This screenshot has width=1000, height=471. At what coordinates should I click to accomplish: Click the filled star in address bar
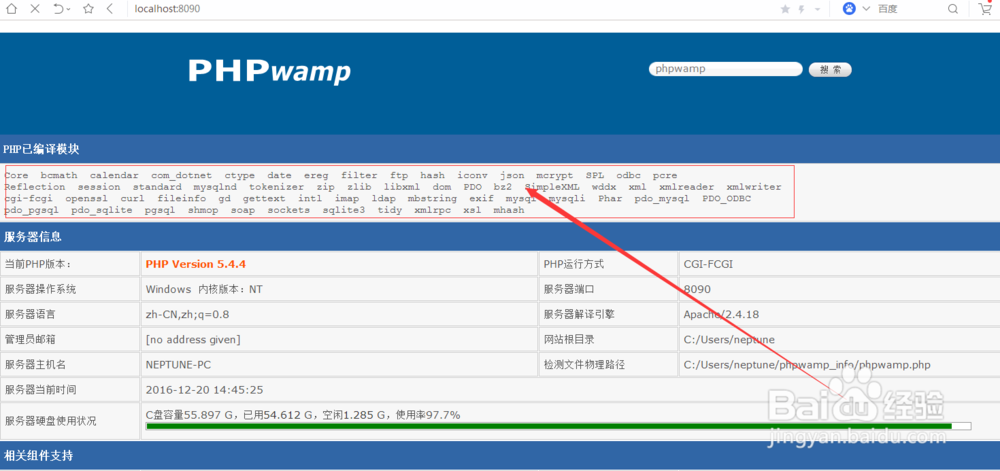click(x=785, y=9)
